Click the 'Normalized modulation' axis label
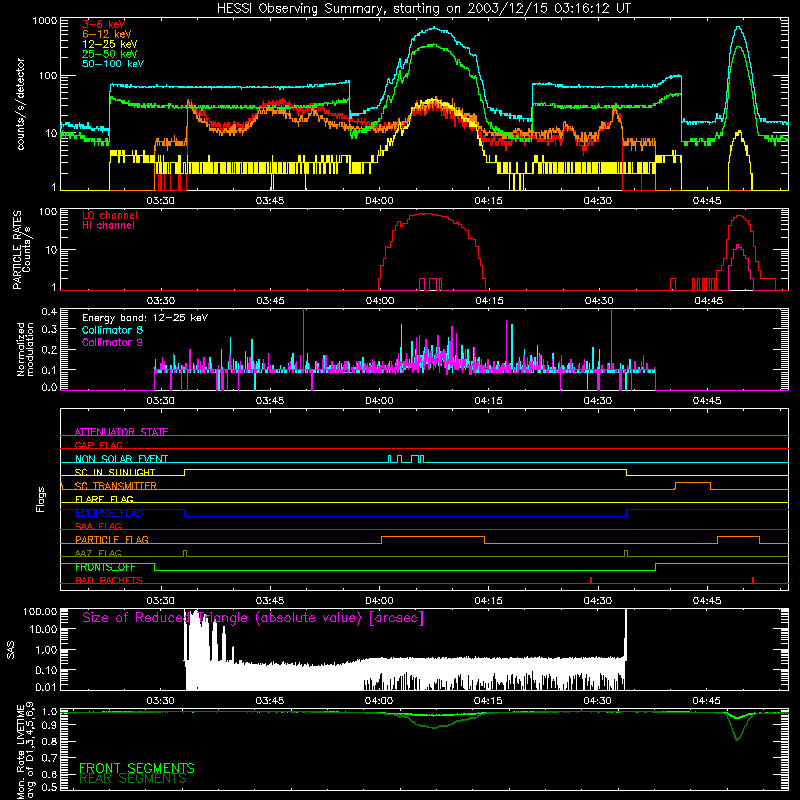Image resolution: width=800 pixels, height=800 pixels. (x=25, y=349)
